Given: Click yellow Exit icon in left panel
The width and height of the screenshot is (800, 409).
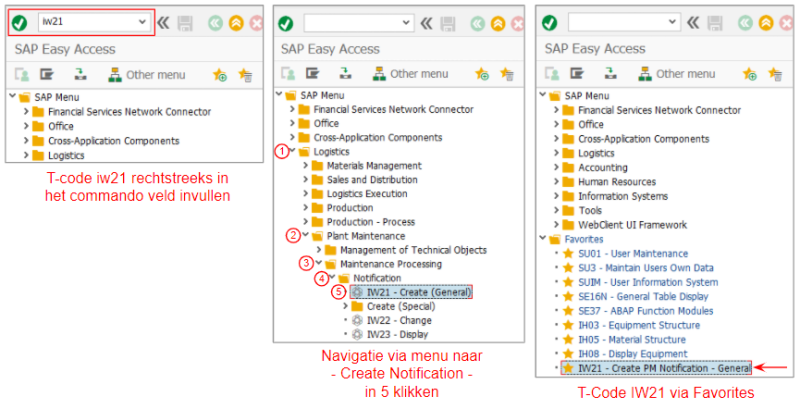Looking at the screenshot, I should coord(236,23).
